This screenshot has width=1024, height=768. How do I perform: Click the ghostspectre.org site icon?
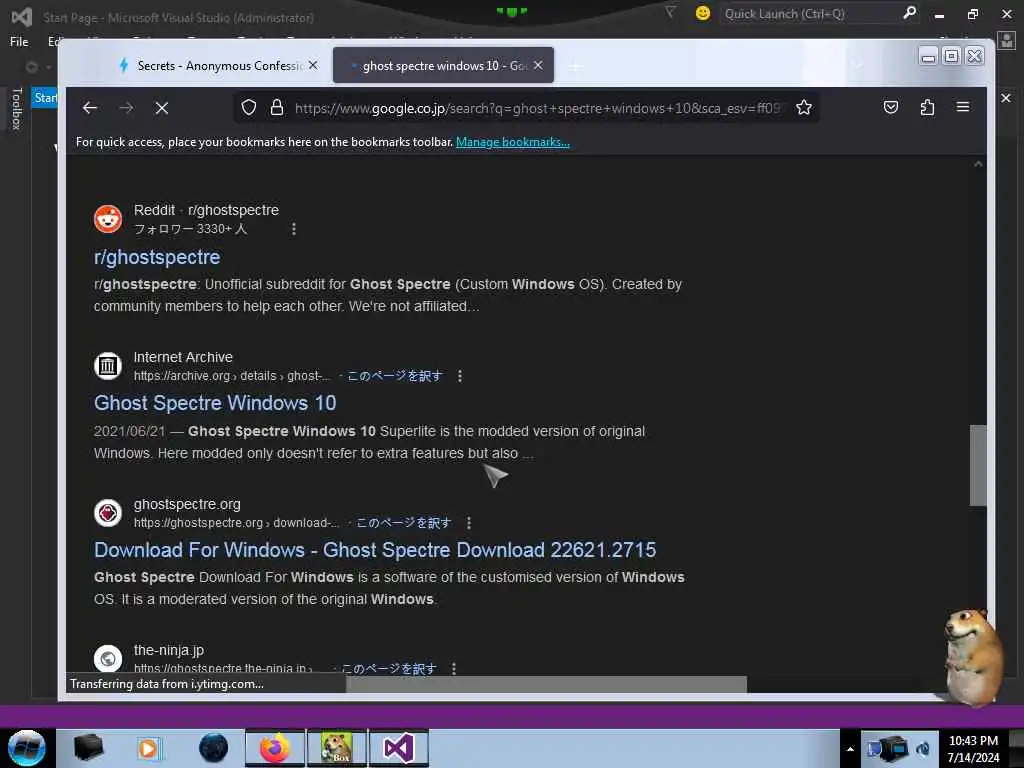tap(108, 513)
